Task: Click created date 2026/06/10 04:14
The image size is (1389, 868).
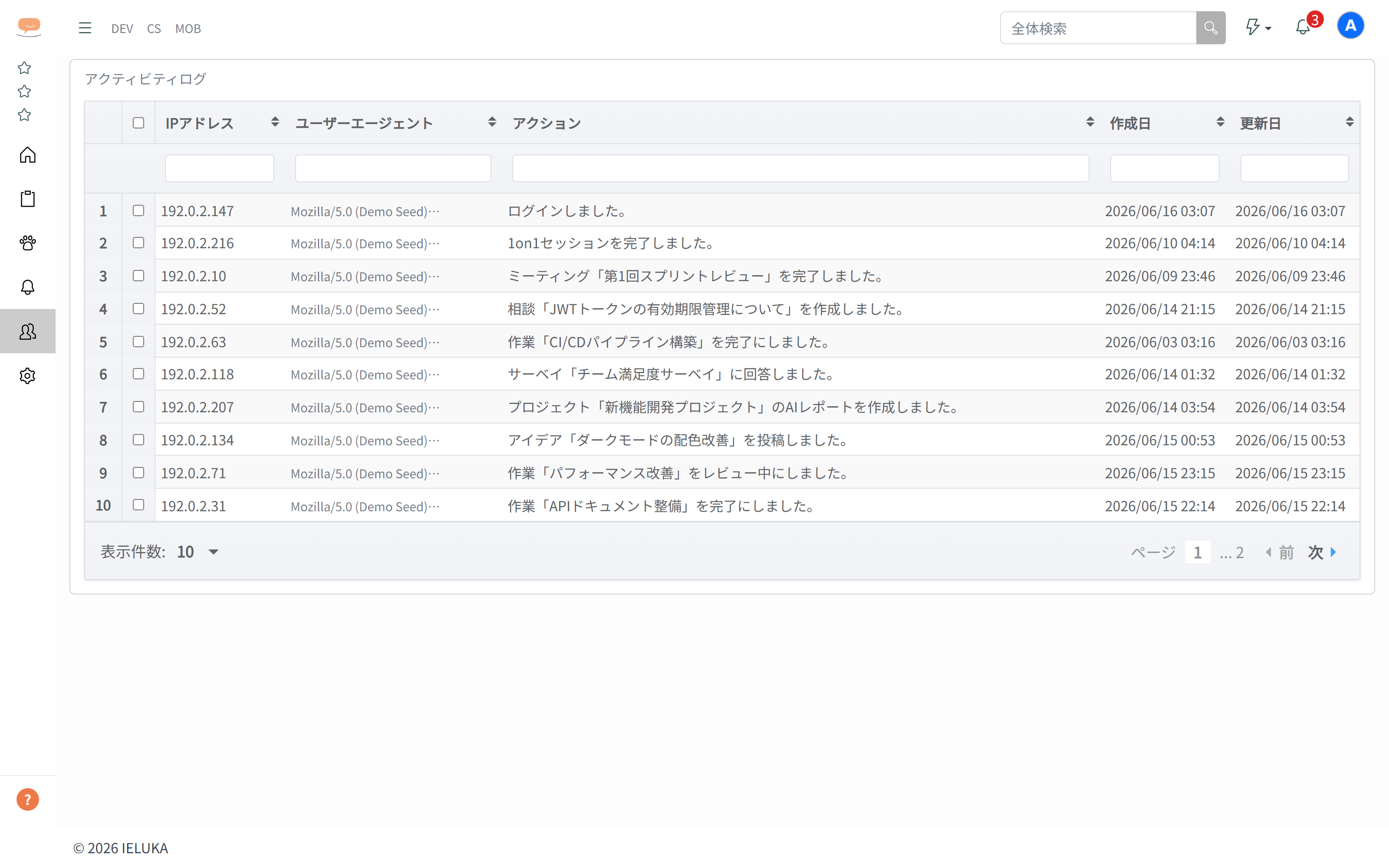Action: pos(1160,243)
